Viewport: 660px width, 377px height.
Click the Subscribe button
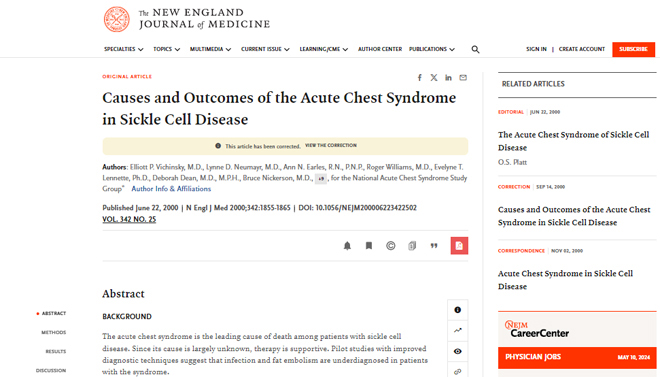click(633, 49)
